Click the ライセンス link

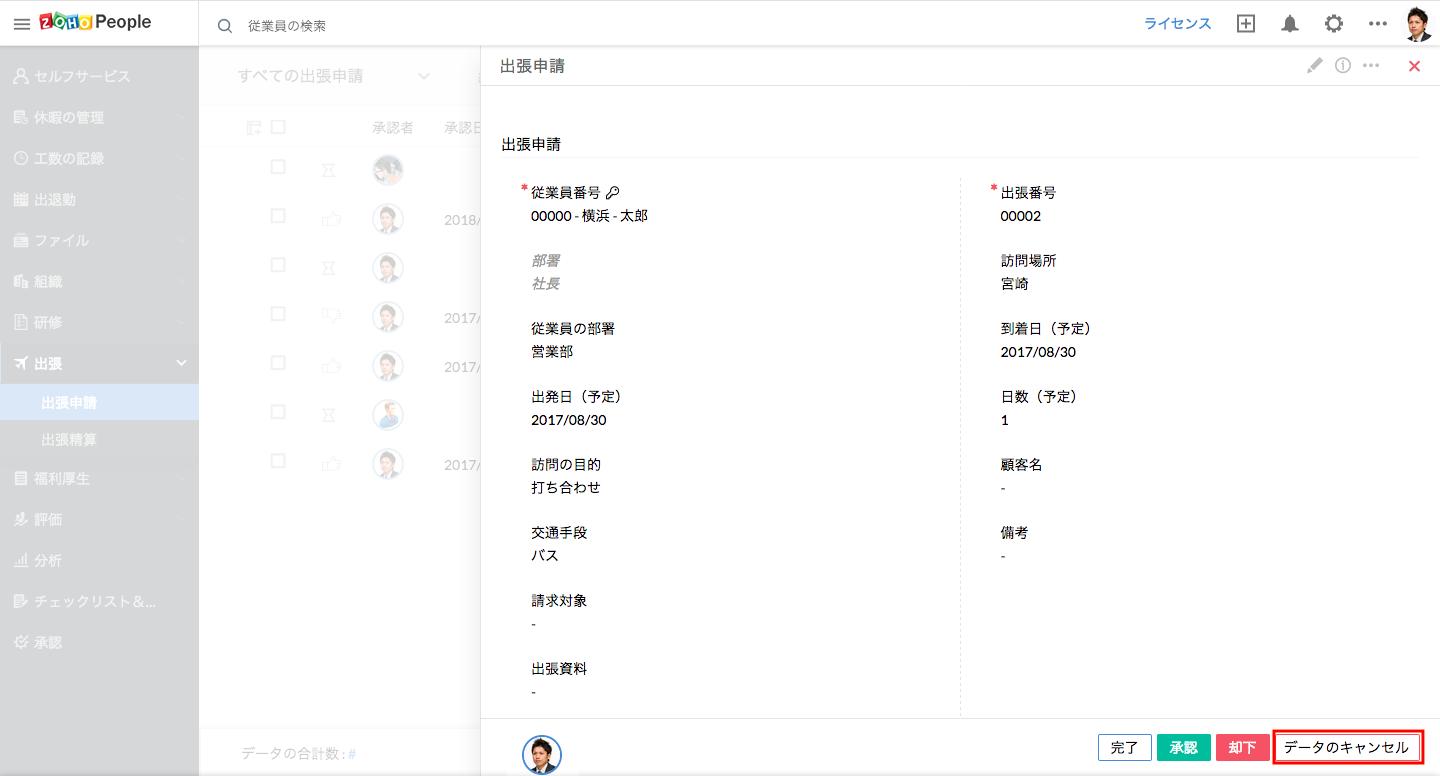pos(1178,24)
